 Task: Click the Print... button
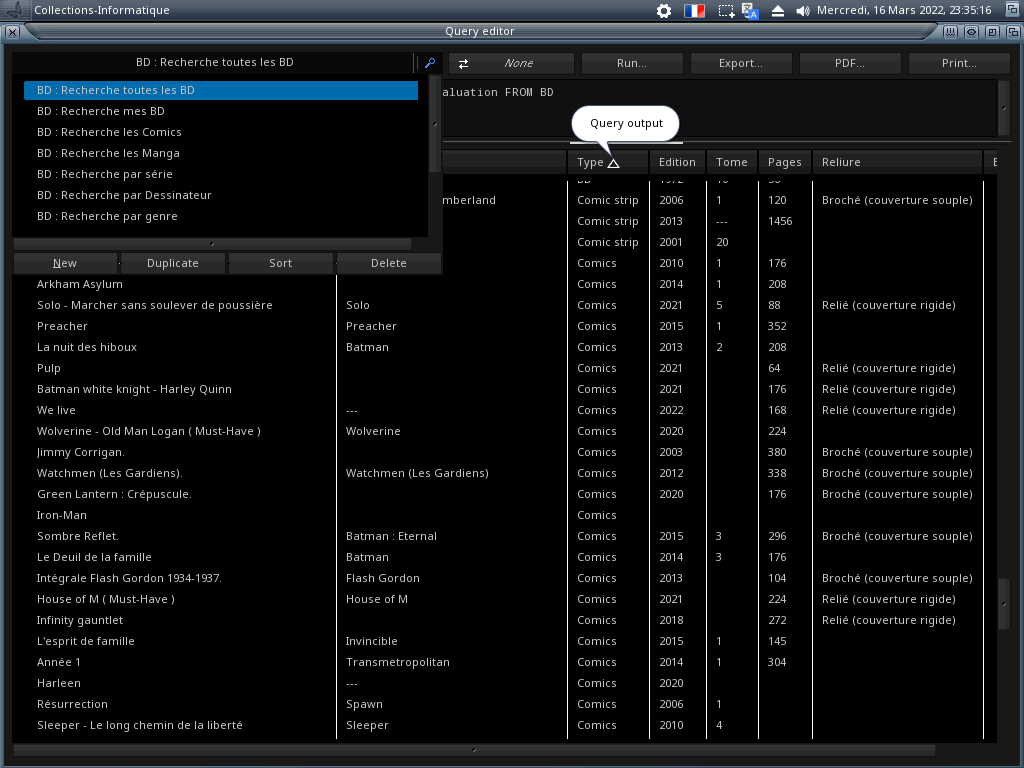pos(959,63)
